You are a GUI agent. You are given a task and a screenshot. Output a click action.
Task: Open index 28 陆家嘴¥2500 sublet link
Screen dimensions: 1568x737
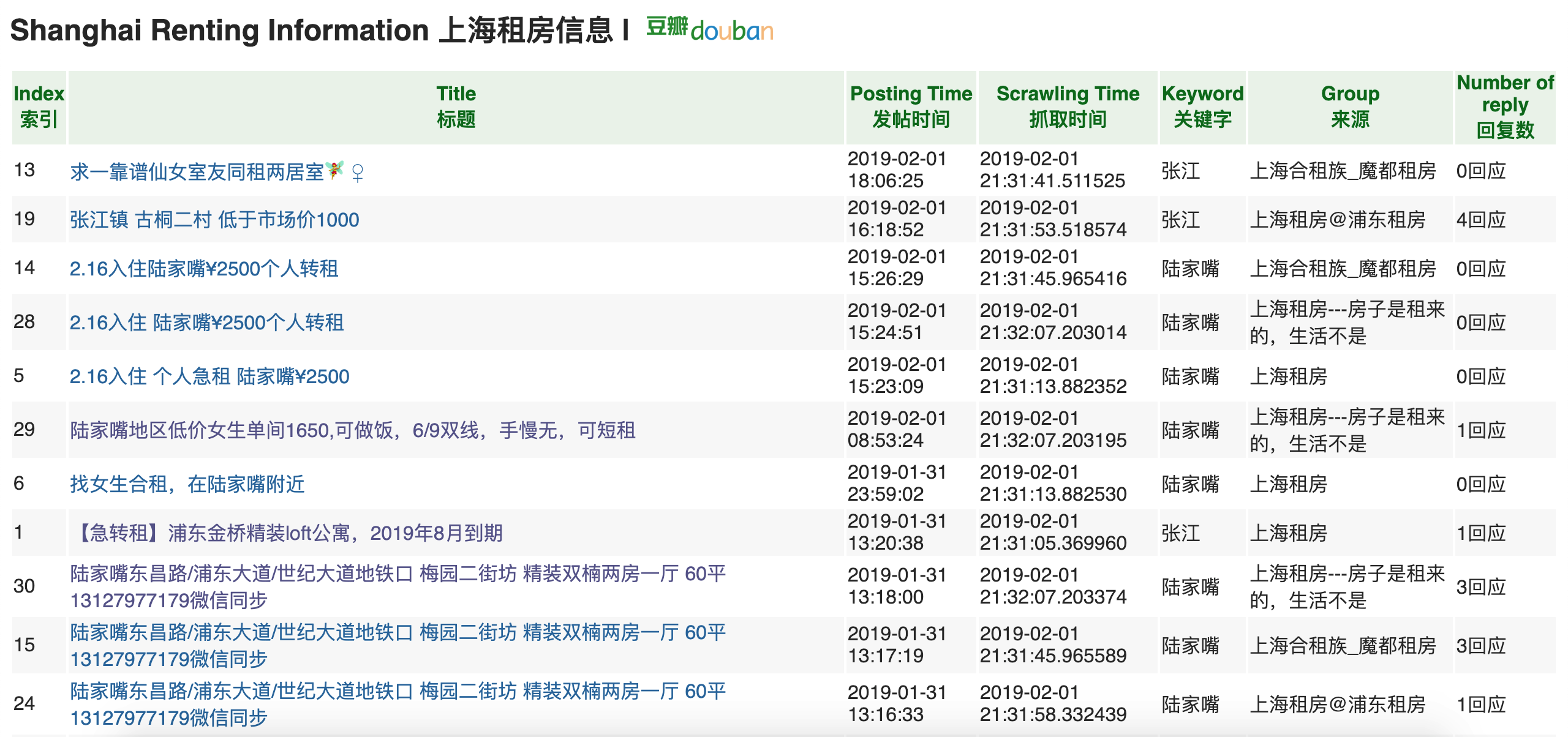206,323
